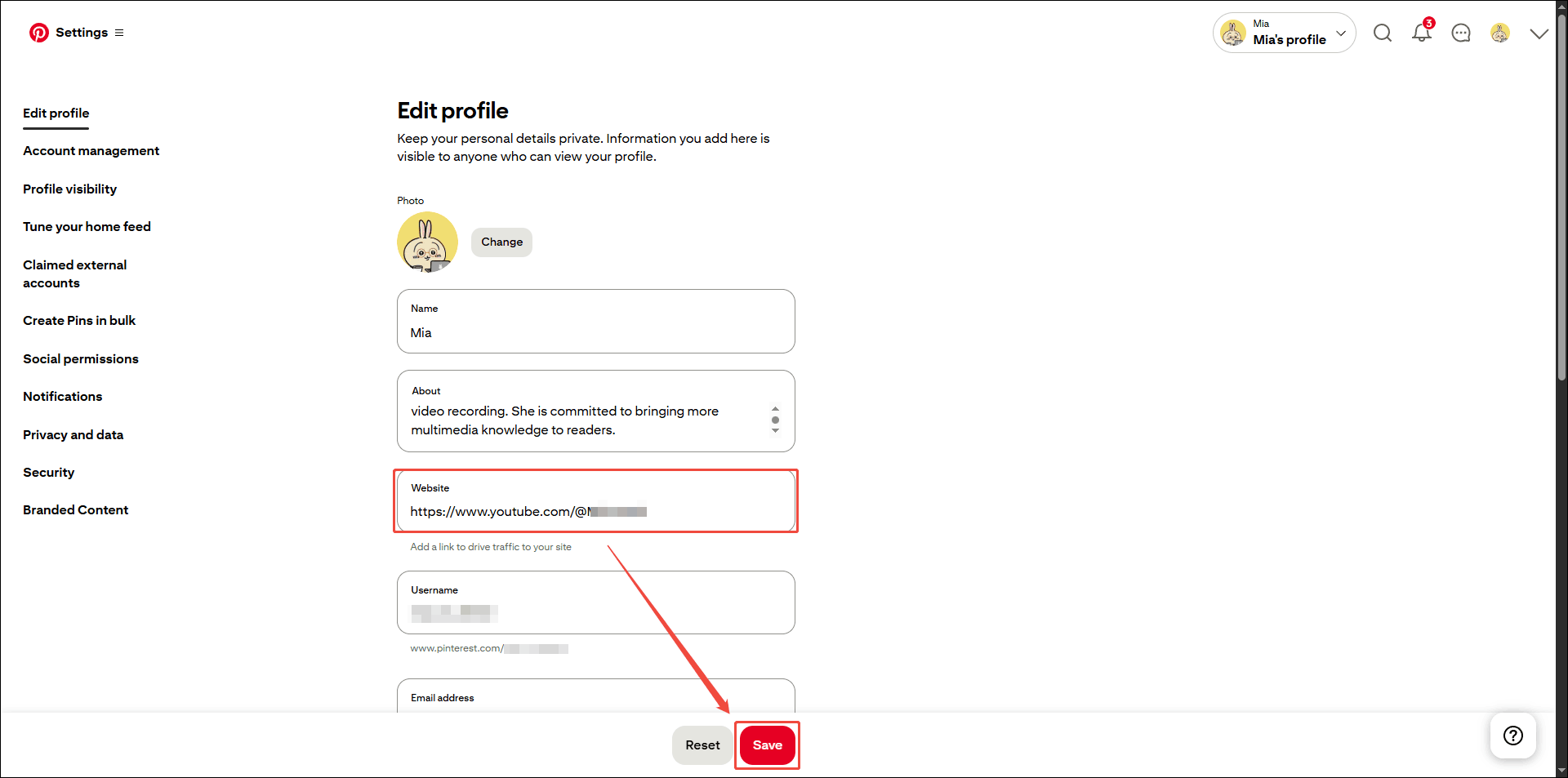
Task: Open the Settings hamburger menu
Action: pos(119,33)
